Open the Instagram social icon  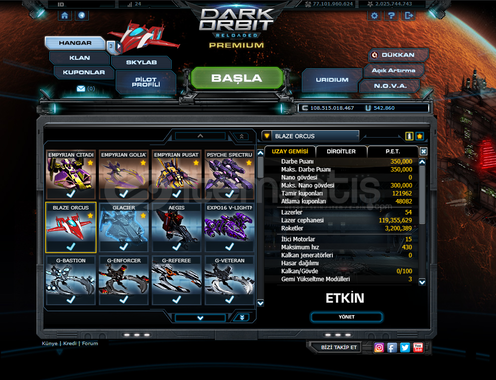[x=379, y=348]
